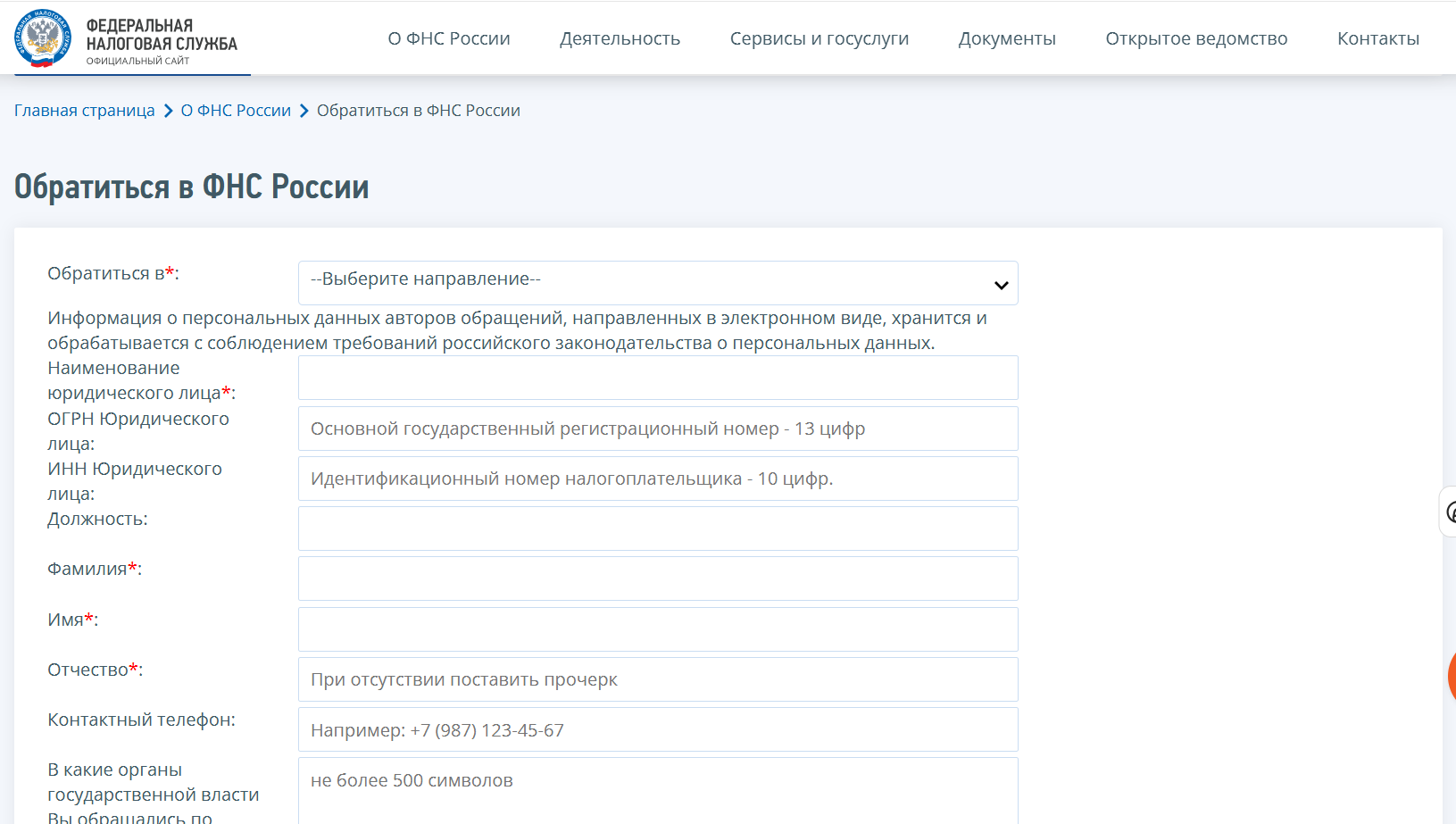Click 'ФЕДЕРАЛЬНАЯ НАЛОГОВАЯ СЛУЖБА' site title
The image size is (1456, 824).
pyautogui.click(x=162, y=35)
